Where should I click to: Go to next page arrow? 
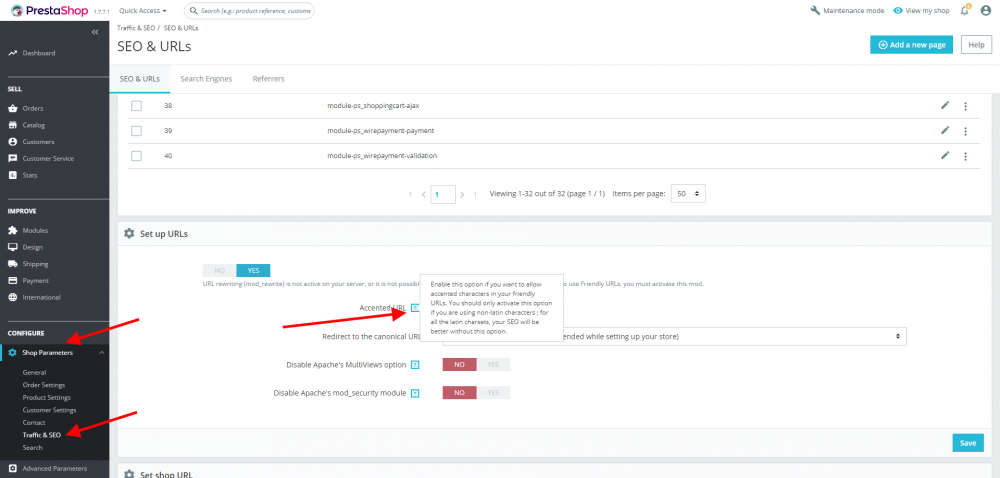[462, 194]
